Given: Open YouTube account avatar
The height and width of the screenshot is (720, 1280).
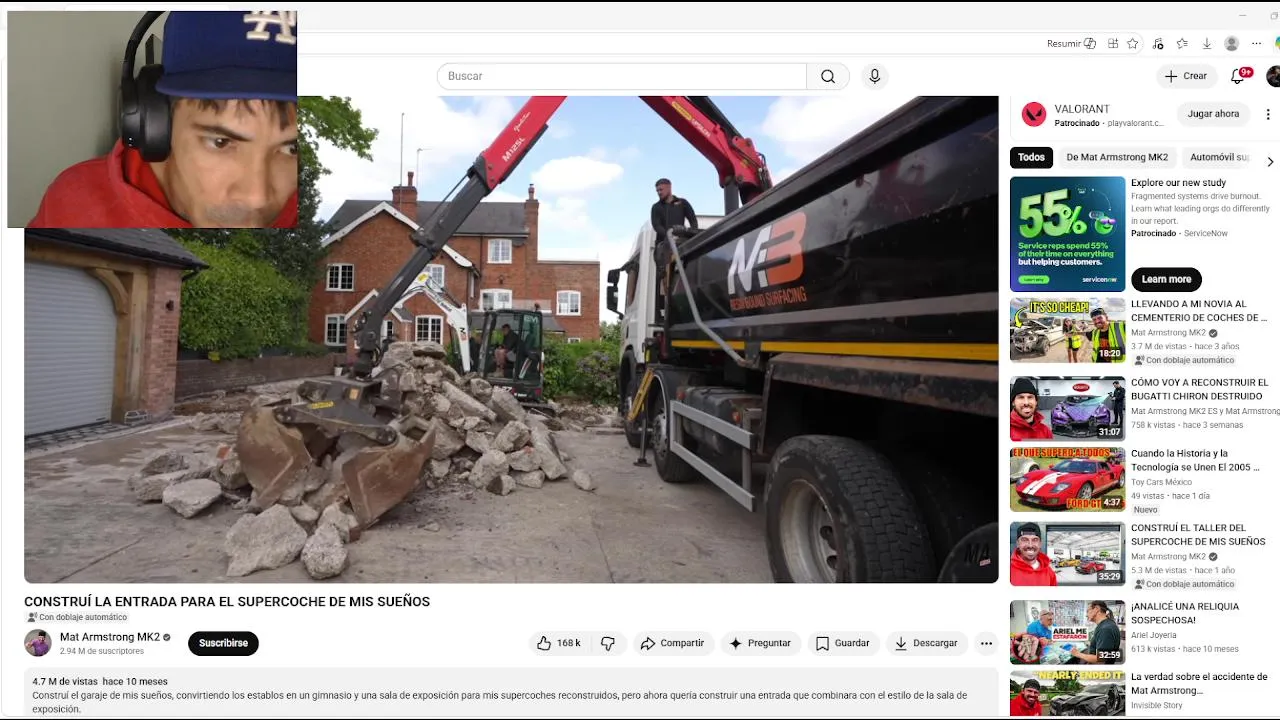Looking at the screenshot, I should coord(1273,76).
